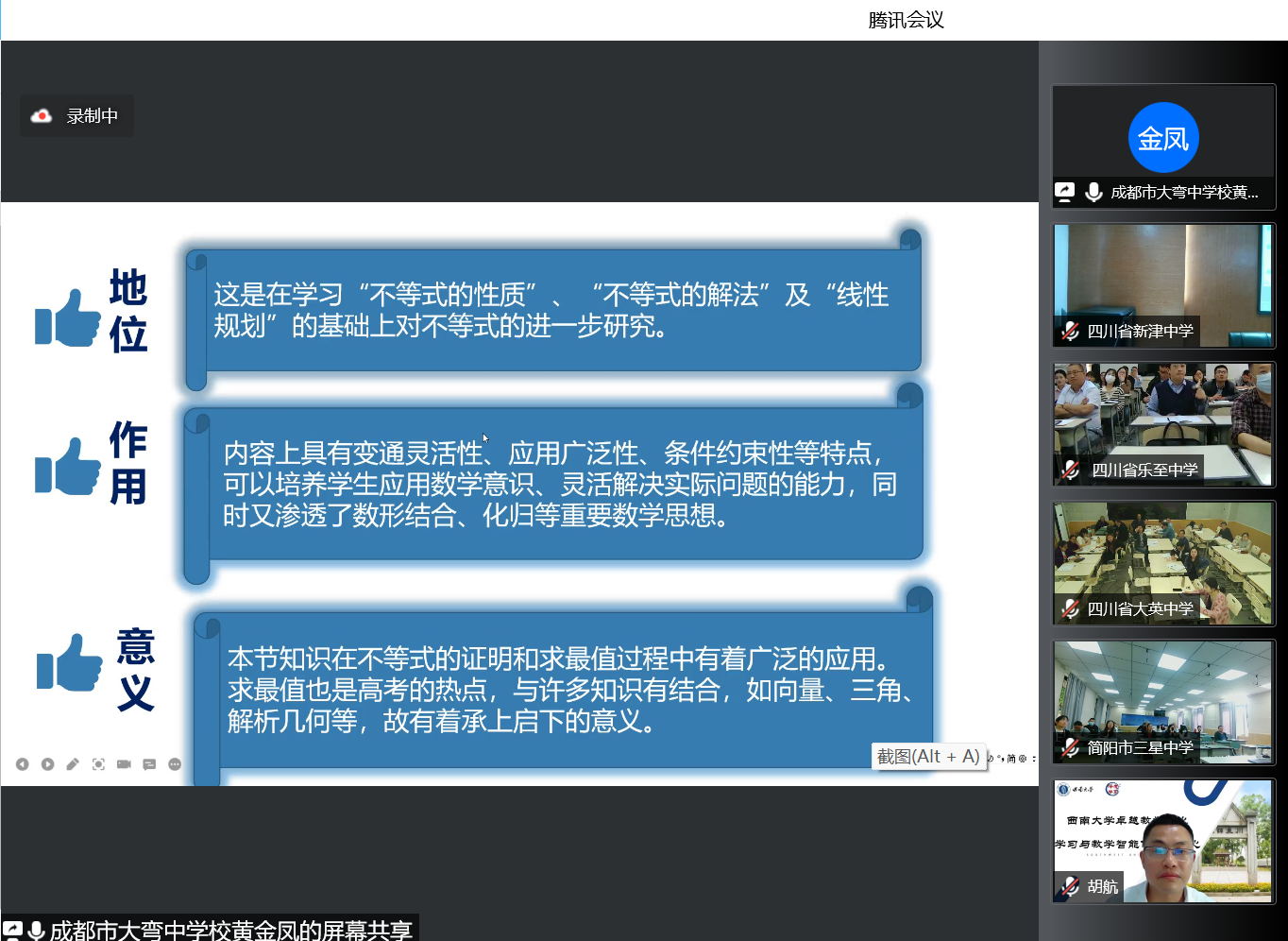Image resolution: width=1288 pixels, height=941 pixels.
Task: Open more slideshow options (three dots)
Action: point(175,764)
